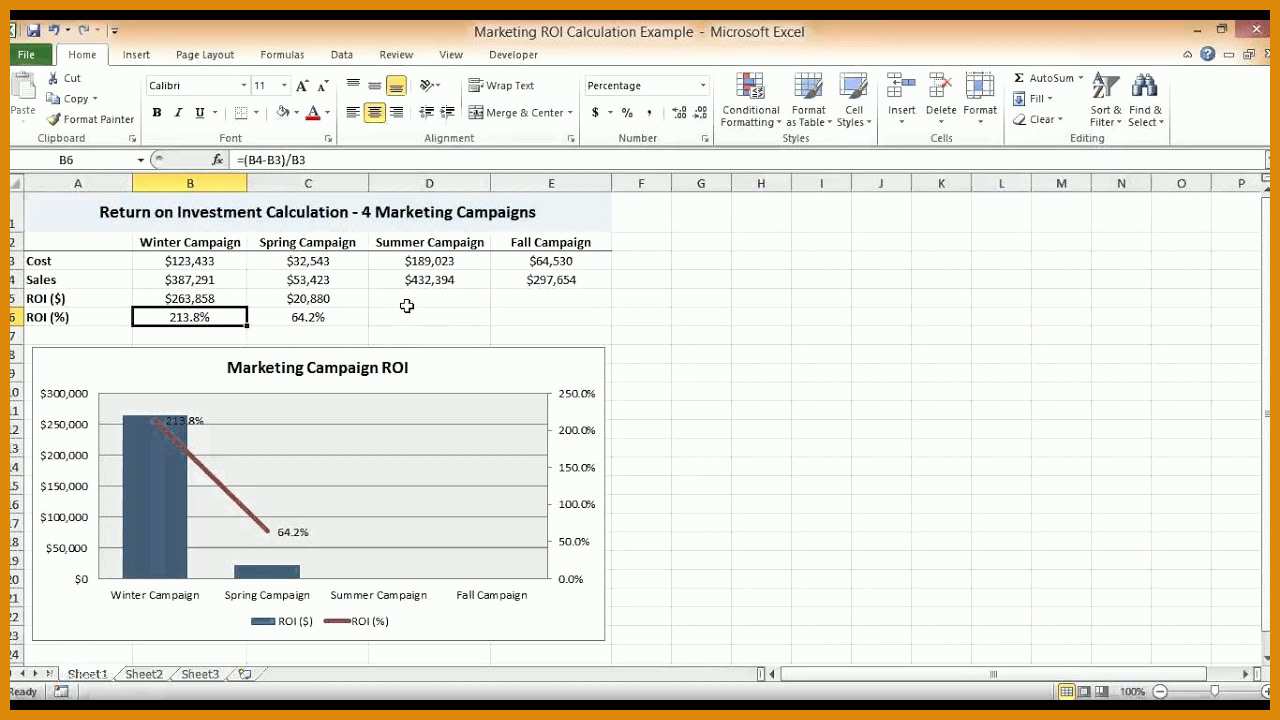Screen dimensions: 1280x720
Task: Toggle Wrap Text
Action: [502, 86]
